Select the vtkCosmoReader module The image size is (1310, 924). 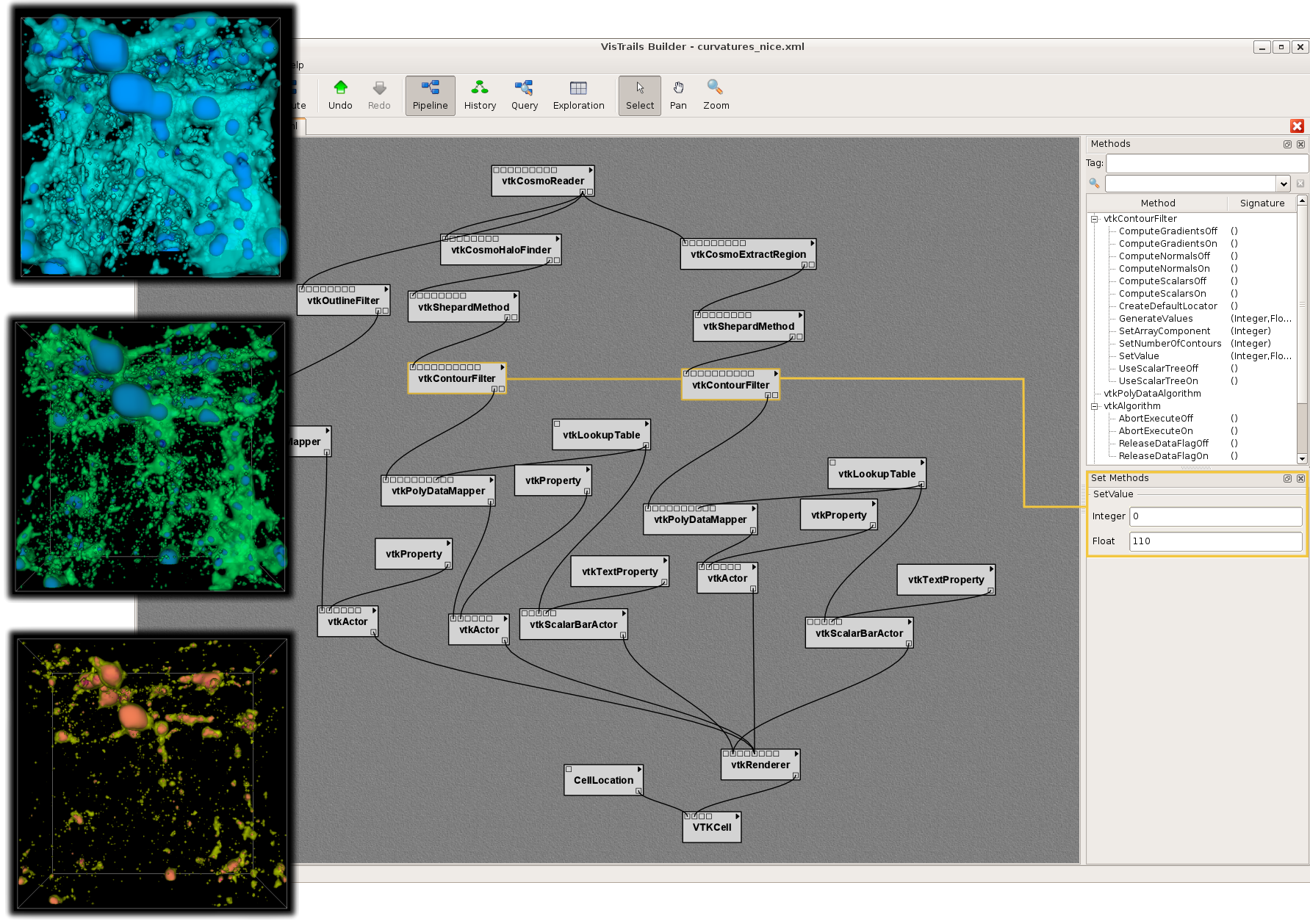tap(543, 181)
